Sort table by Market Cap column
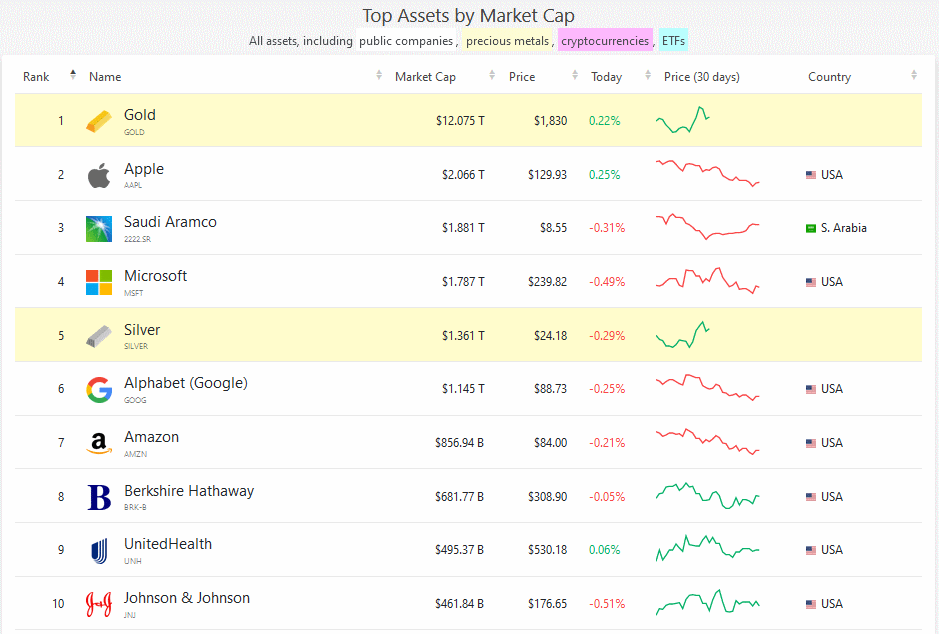 425,77
